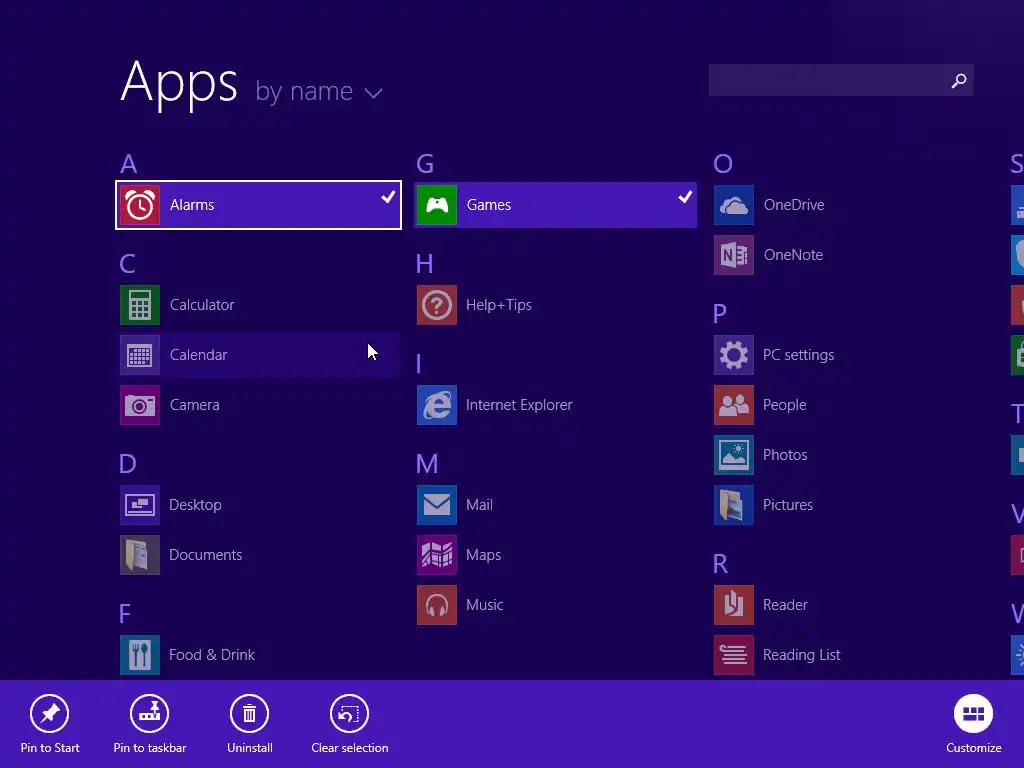Open the Calculator app icon
This screenshot has width=1024, height=768.
[x=140, y=305]
